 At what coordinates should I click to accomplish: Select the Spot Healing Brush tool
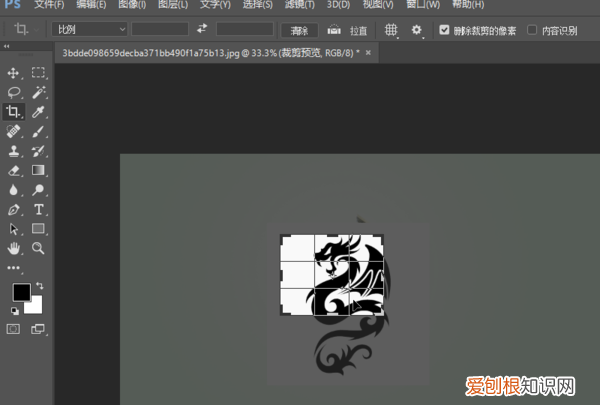[13, 131]
